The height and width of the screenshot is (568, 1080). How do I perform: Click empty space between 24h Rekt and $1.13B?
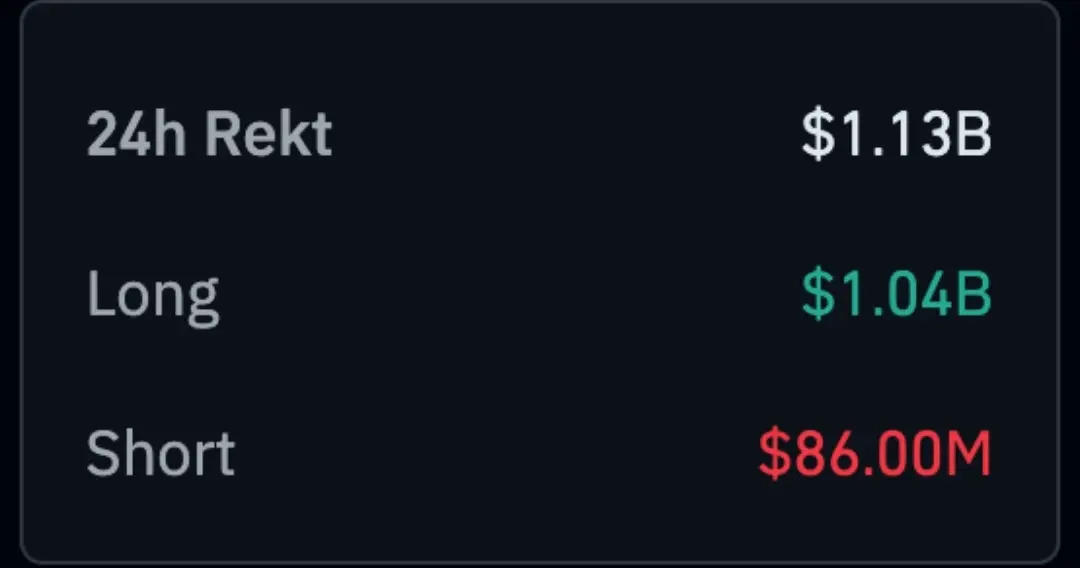click(567, 134)
